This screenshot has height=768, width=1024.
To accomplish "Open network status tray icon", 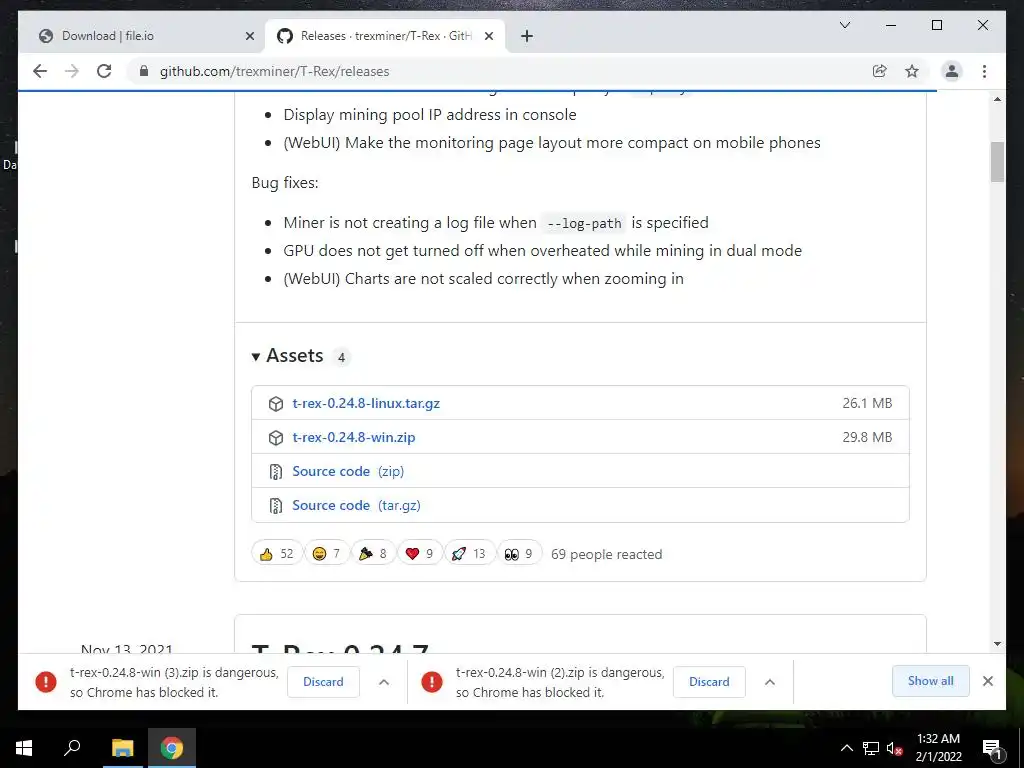I will point(871,748).
